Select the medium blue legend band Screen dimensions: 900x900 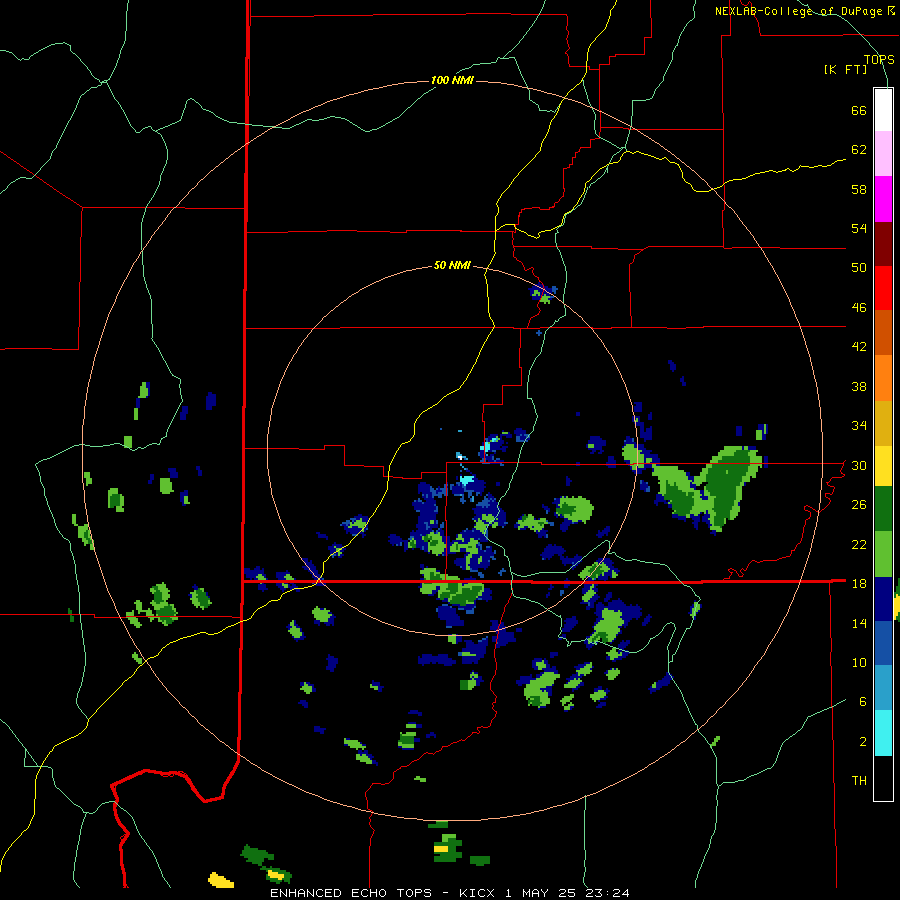(883, 643)
